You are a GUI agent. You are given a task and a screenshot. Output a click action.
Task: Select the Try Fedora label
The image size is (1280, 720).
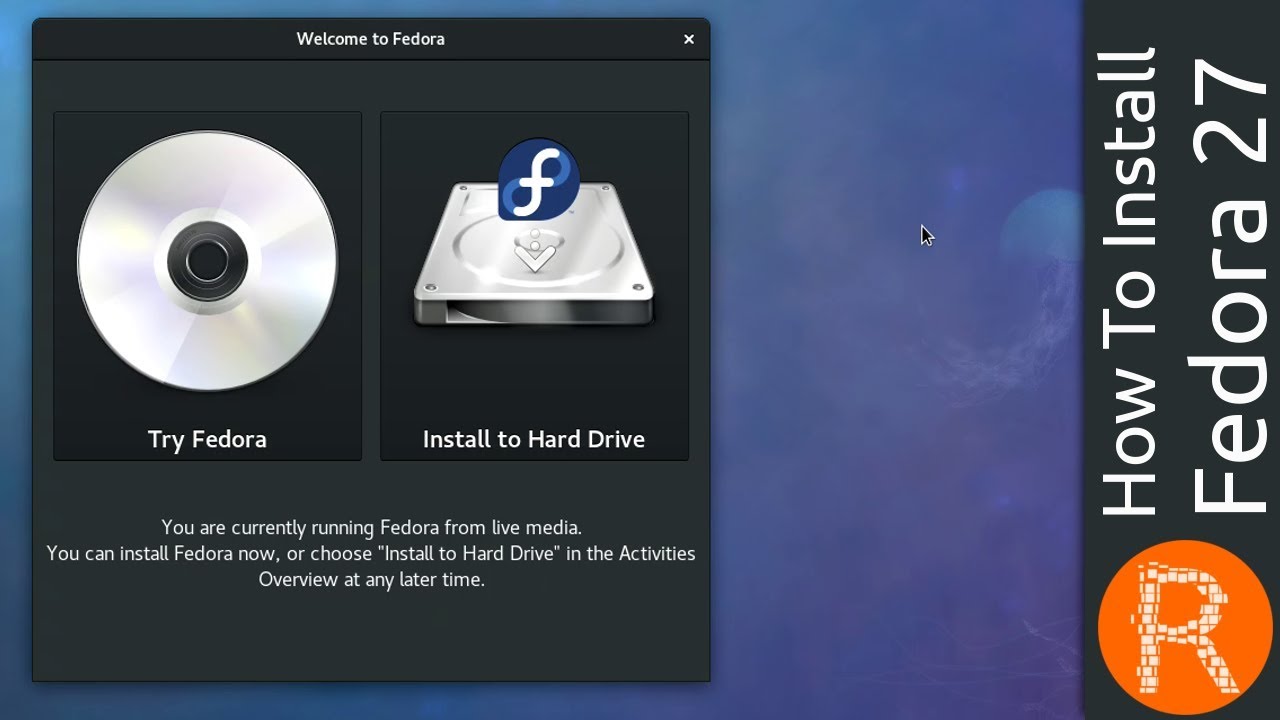click(x=207, y=439)
